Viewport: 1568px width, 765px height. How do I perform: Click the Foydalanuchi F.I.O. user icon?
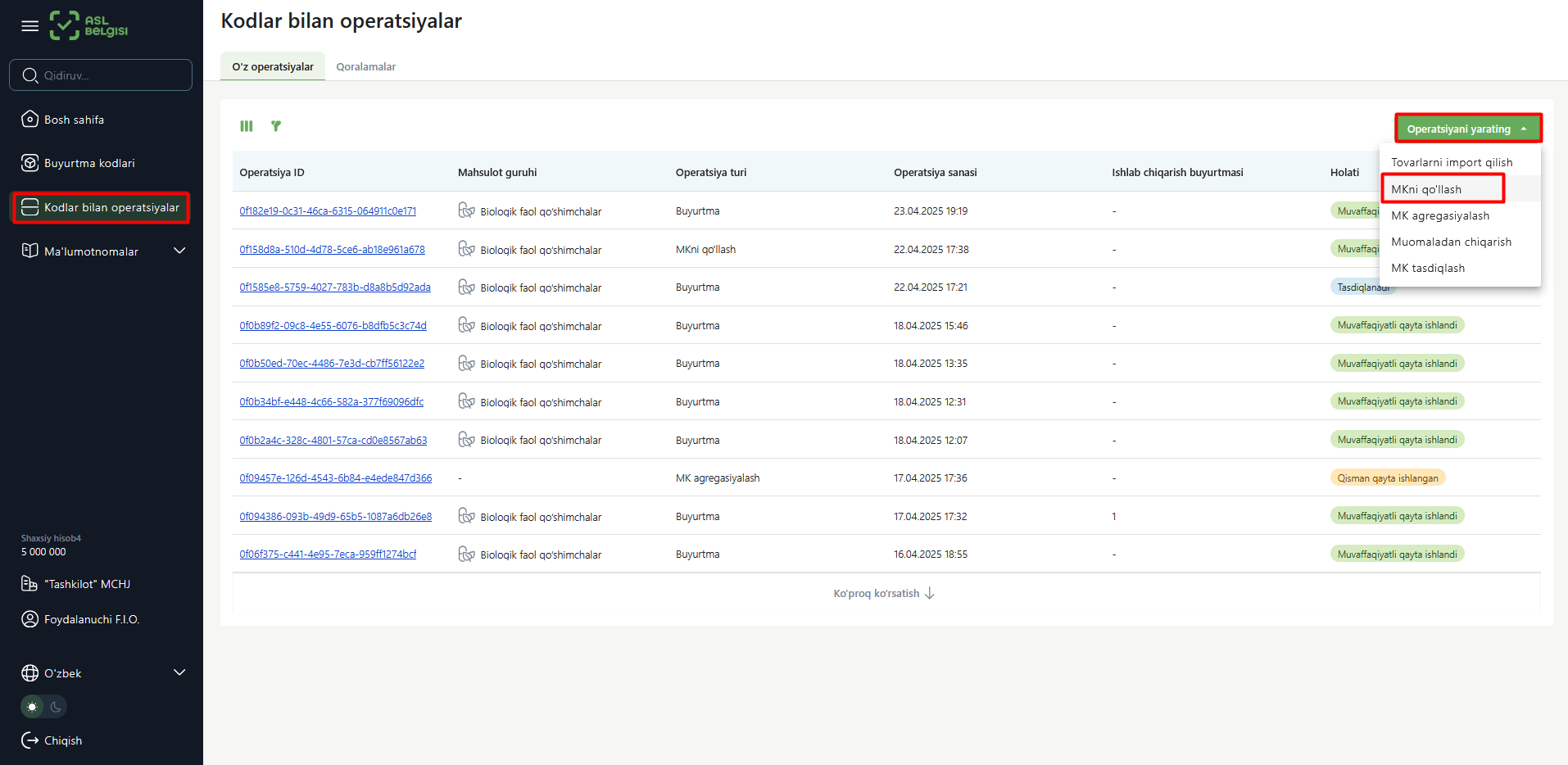(30, 619)
